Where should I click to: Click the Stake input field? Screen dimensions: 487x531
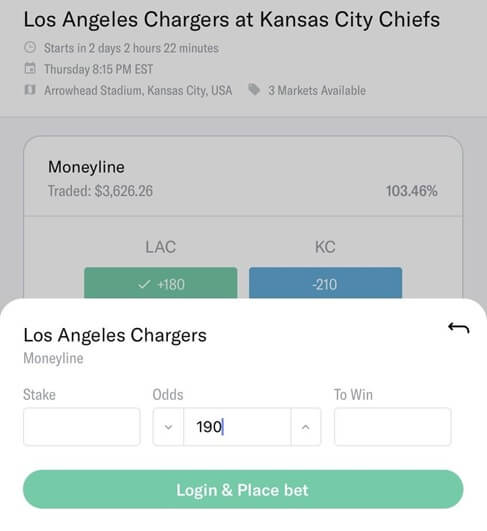(82, 427)
